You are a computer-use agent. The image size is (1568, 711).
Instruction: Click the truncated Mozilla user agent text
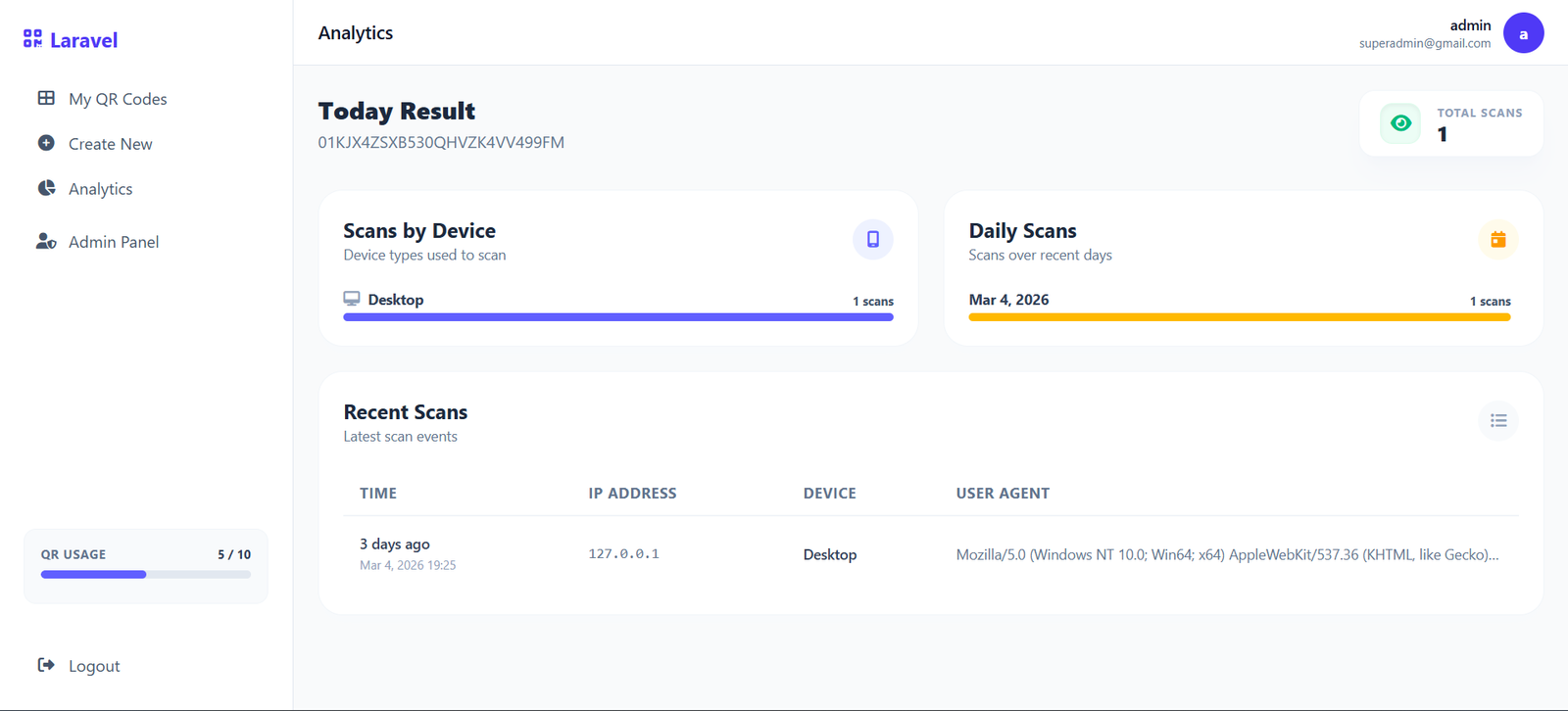pos(1227,554)
